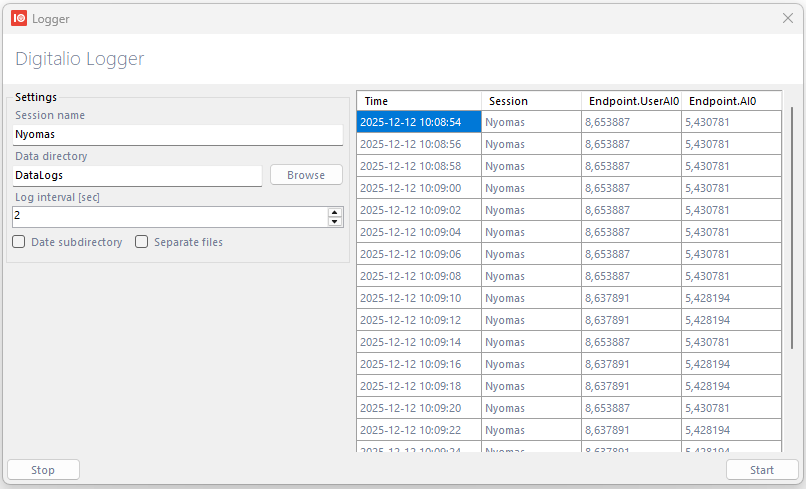Click into the Data directory field
806x489 pixels.
137,175
